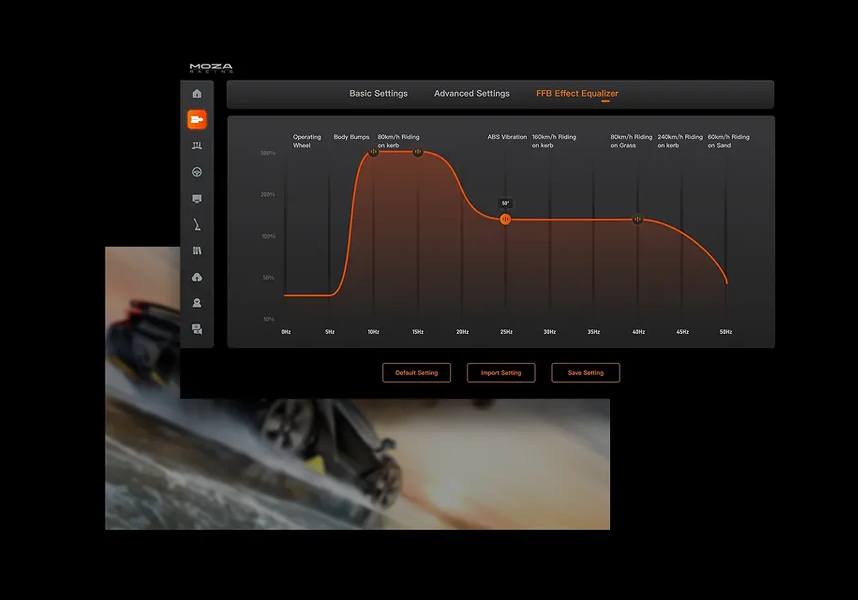Viewport: 858px width, 600px height.
Task: Click the Save Setting button
Action: [x=585, y=373]
